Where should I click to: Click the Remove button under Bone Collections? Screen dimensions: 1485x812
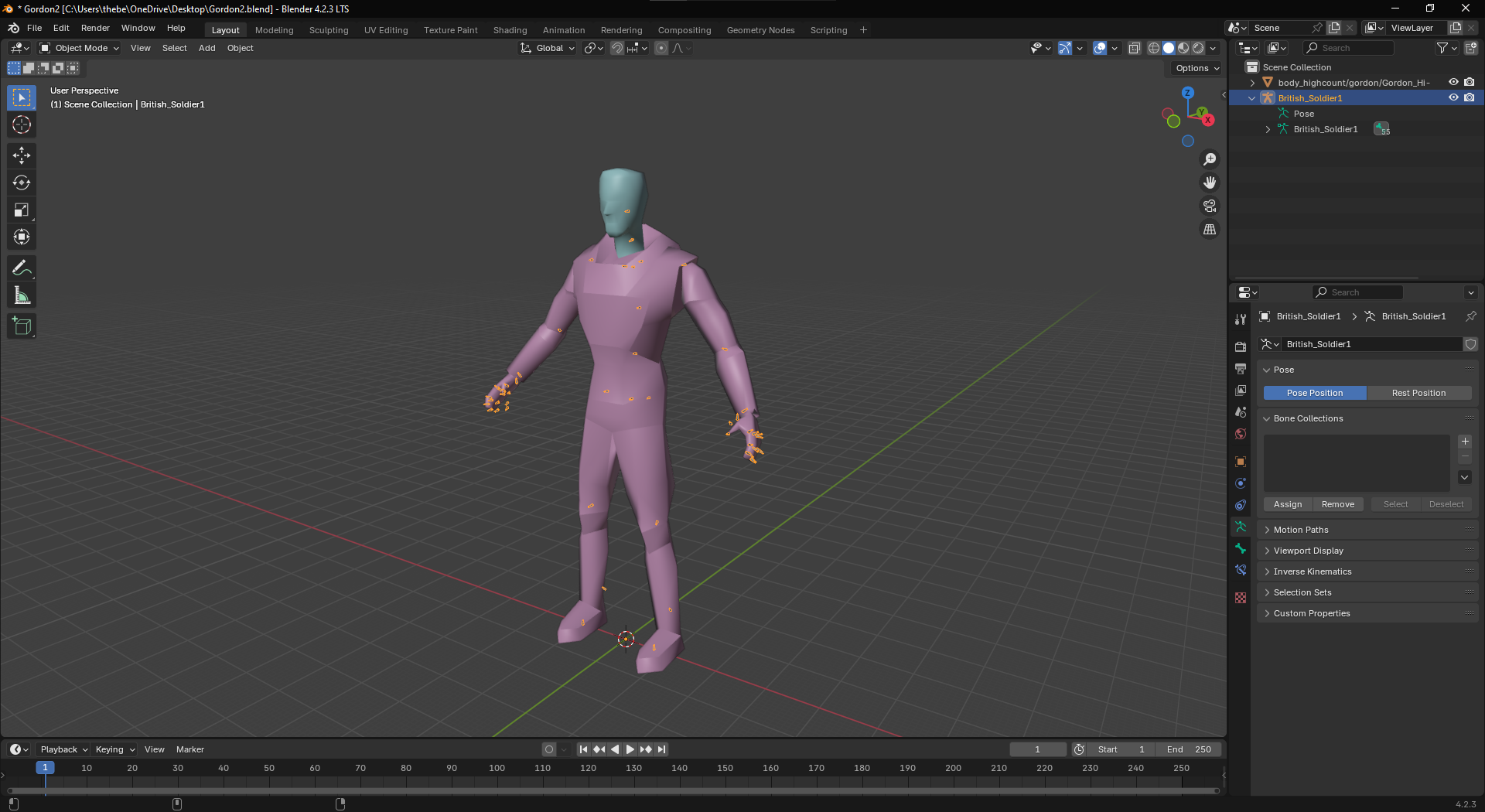coord(1337,504)
